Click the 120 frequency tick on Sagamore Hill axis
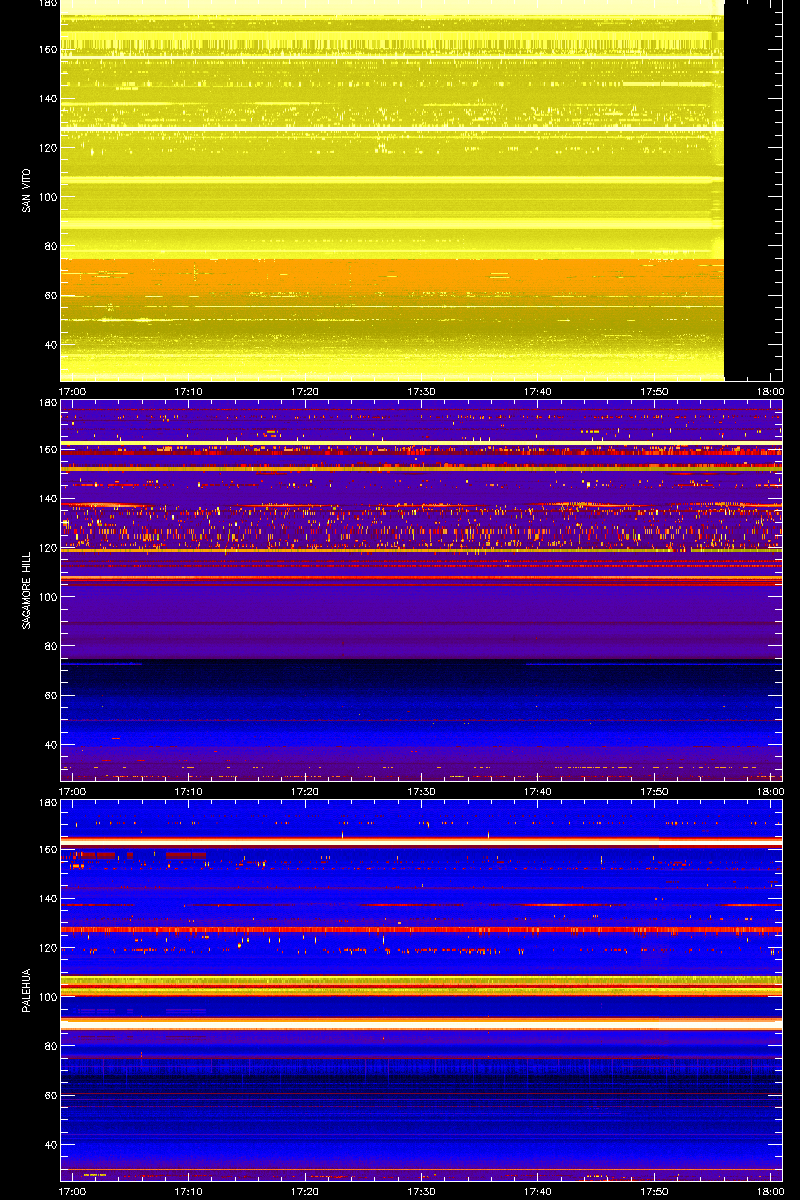 click(47, 548)
